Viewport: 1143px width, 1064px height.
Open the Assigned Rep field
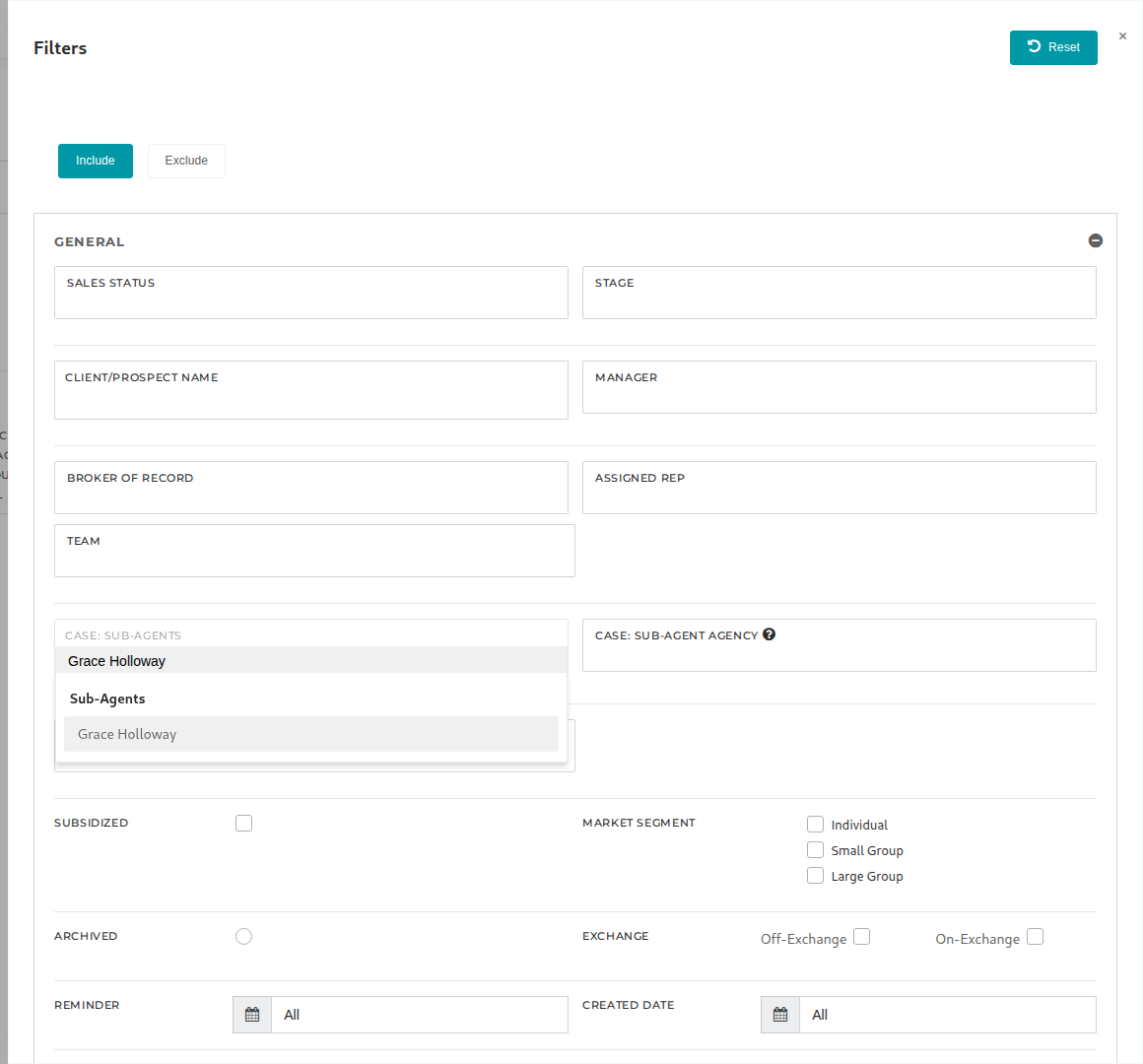tap(840, 488)
